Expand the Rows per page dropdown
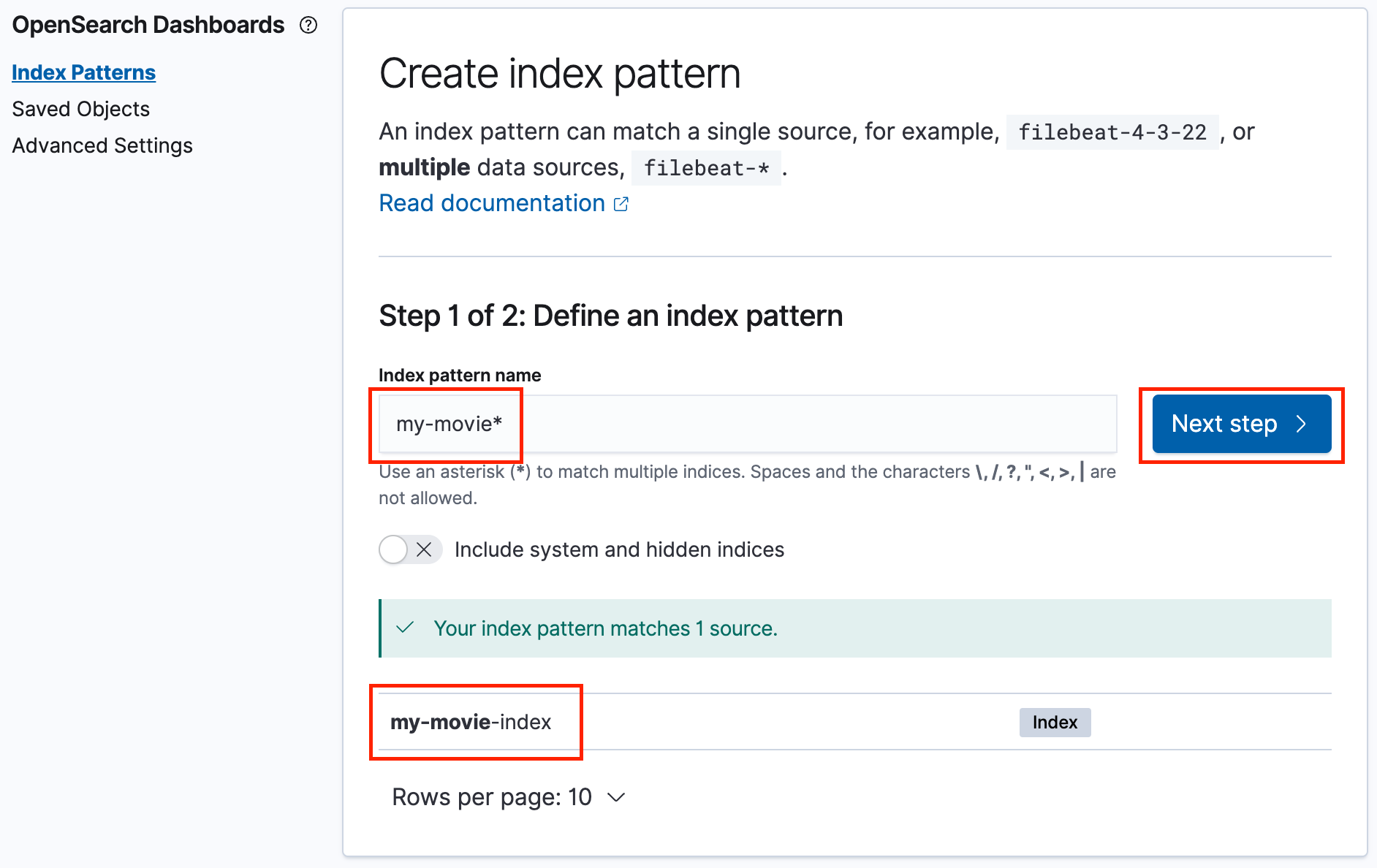Screen dimensions: 1377x868 (509, 797)
